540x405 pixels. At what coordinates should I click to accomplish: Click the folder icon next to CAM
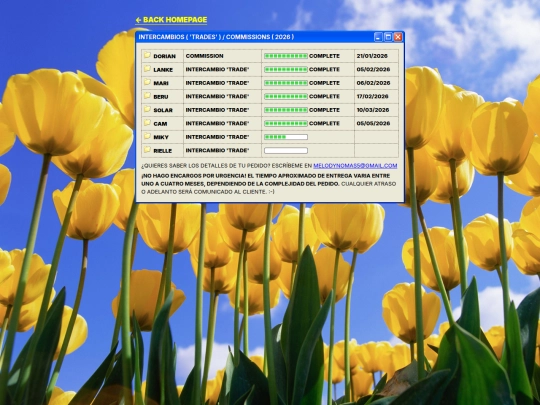[x=147, y=123]
